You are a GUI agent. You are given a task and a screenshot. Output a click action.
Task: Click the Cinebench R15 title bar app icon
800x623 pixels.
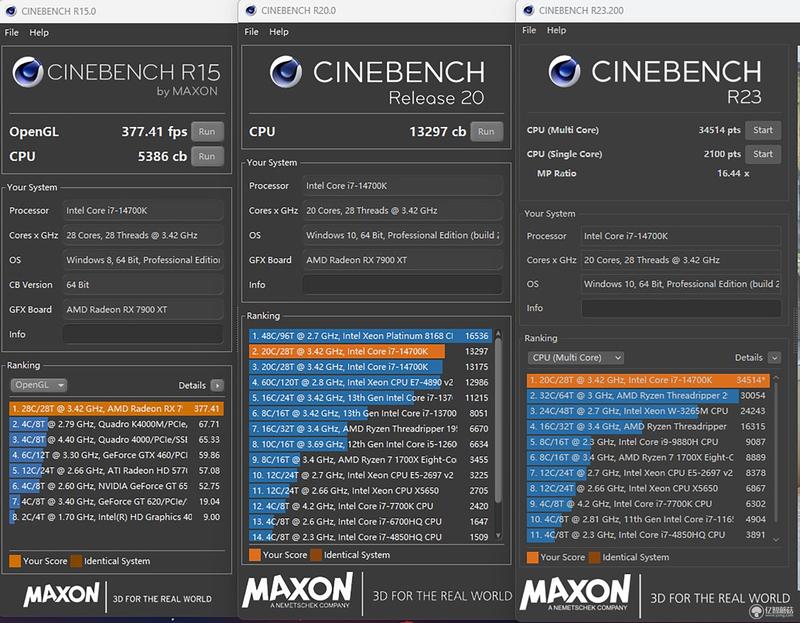point(11,11)
